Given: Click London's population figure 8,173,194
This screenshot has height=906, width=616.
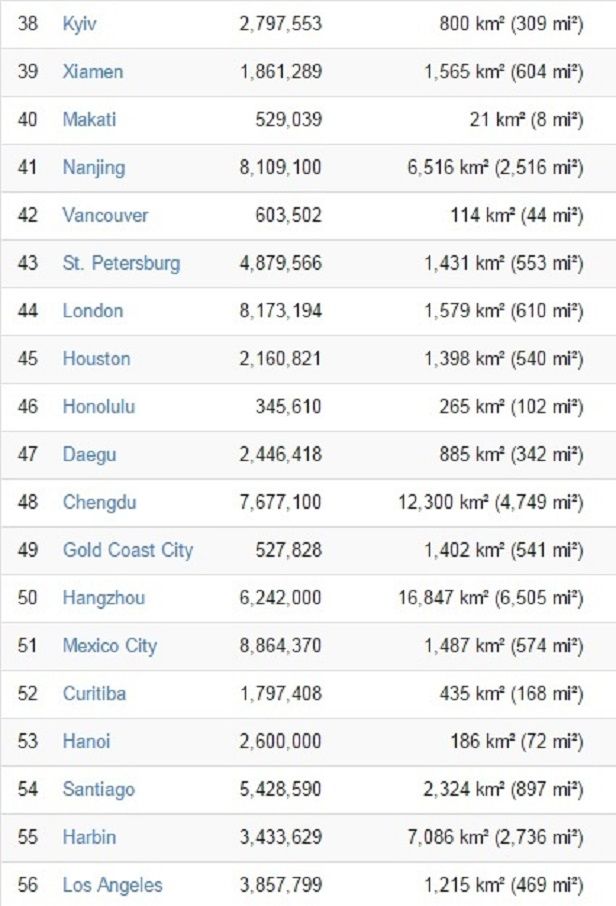Looking at the screenshot, I should (x=280, y=311).
